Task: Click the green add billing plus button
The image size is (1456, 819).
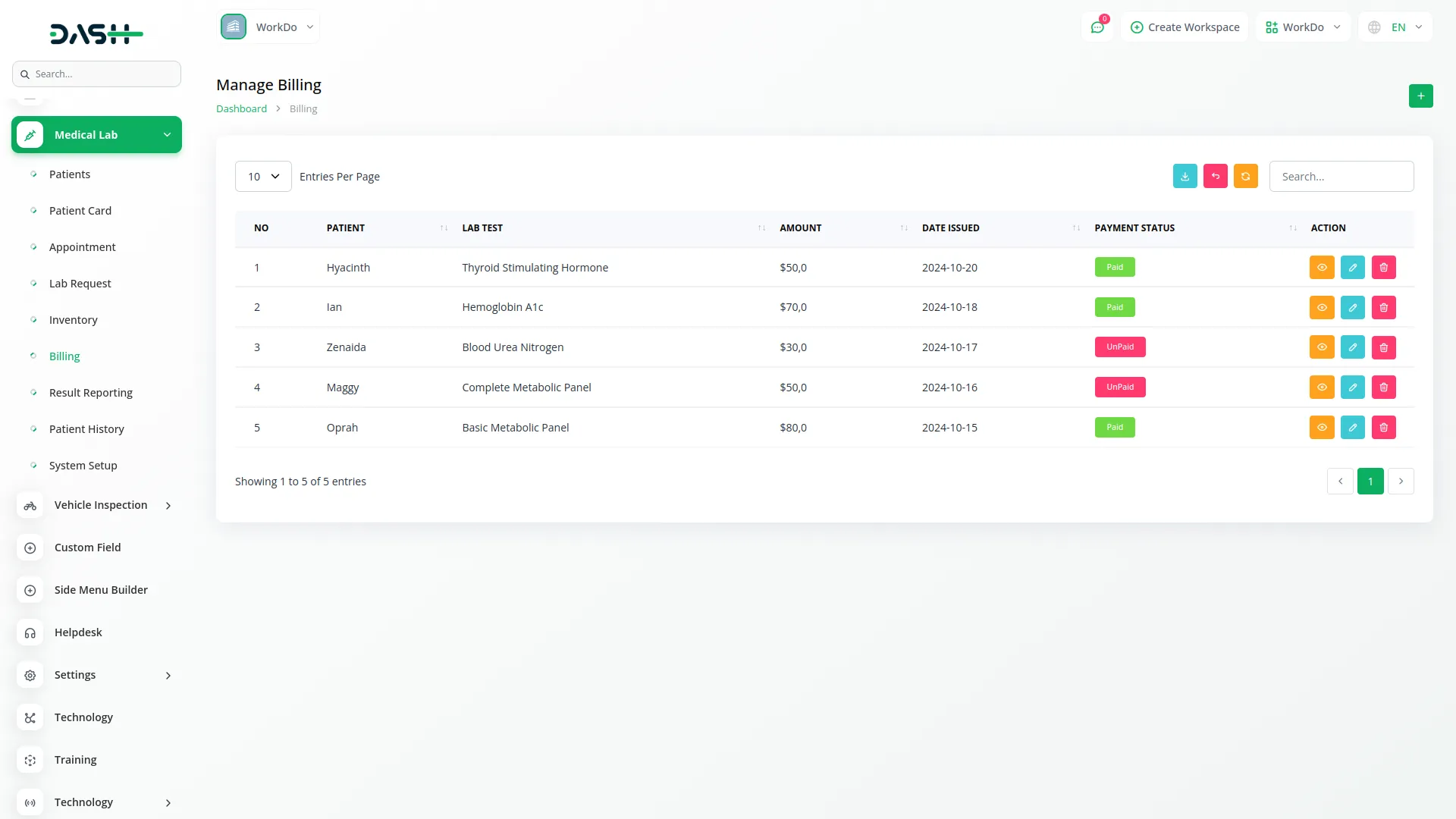Action: 1420,96
